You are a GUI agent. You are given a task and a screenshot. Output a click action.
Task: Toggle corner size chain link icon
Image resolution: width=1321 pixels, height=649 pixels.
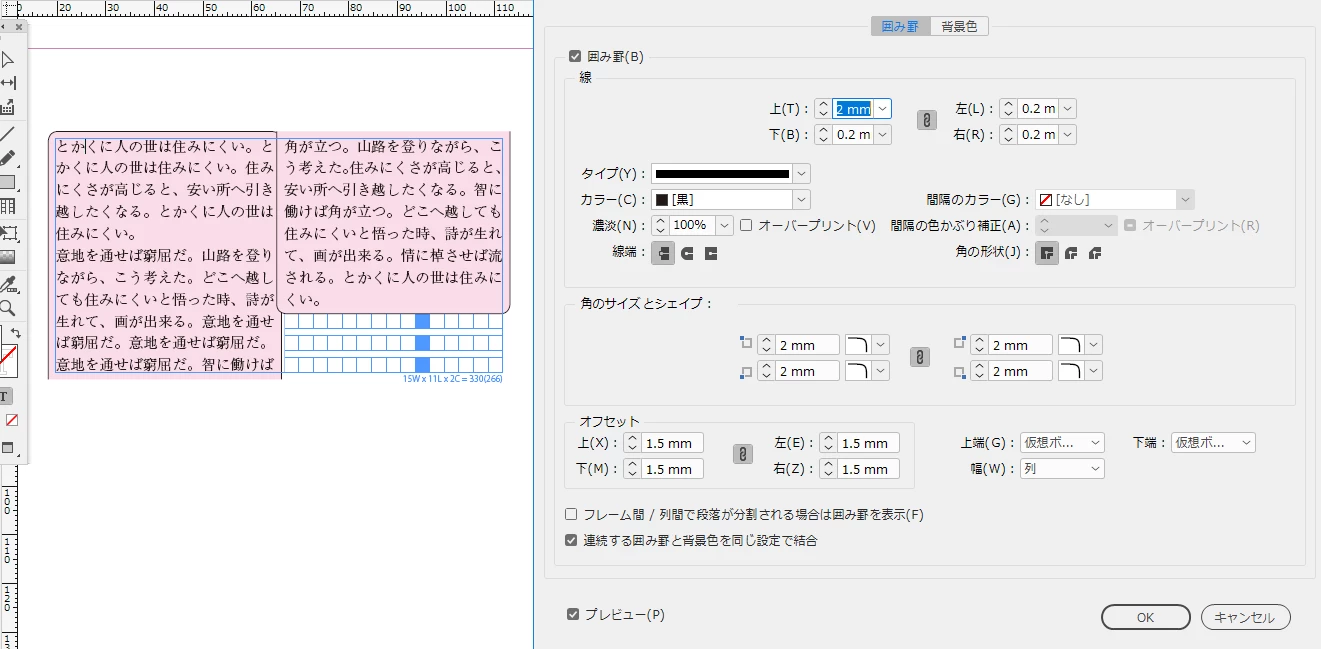pos(919,357)
